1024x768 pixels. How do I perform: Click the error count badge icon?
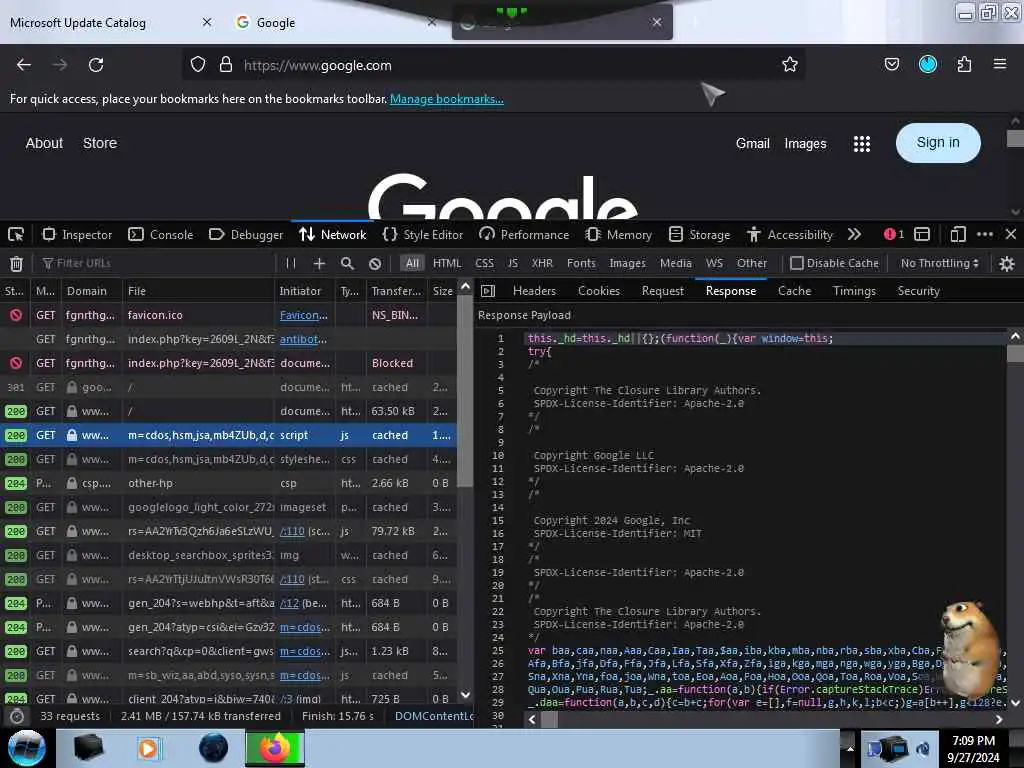[x=893, y=234]
